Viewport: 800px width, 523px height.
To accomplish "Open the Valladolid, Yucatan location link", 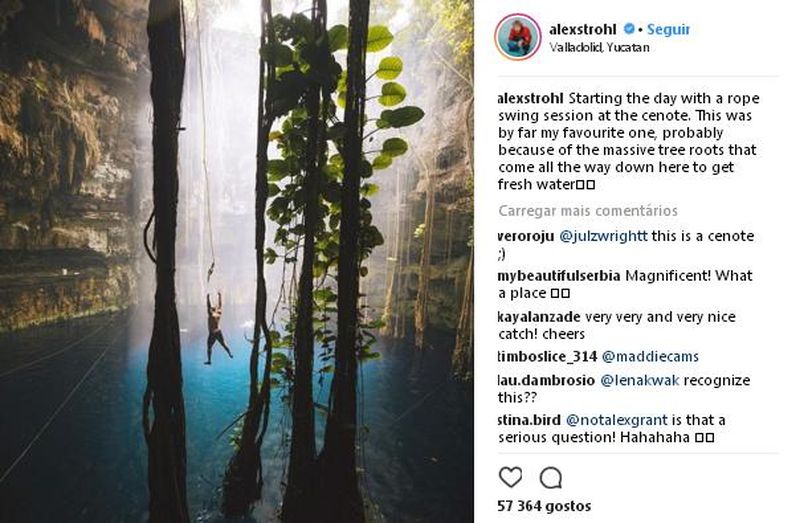I will (600, 47).
